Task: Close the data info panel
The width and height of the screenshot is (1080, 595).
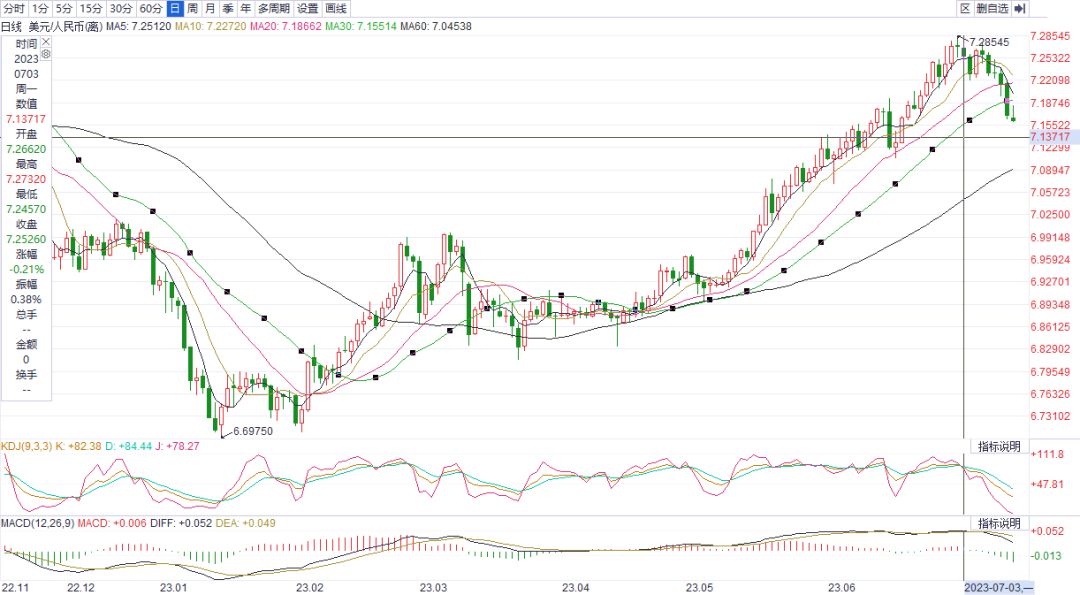Action: (x=45, y=42)
